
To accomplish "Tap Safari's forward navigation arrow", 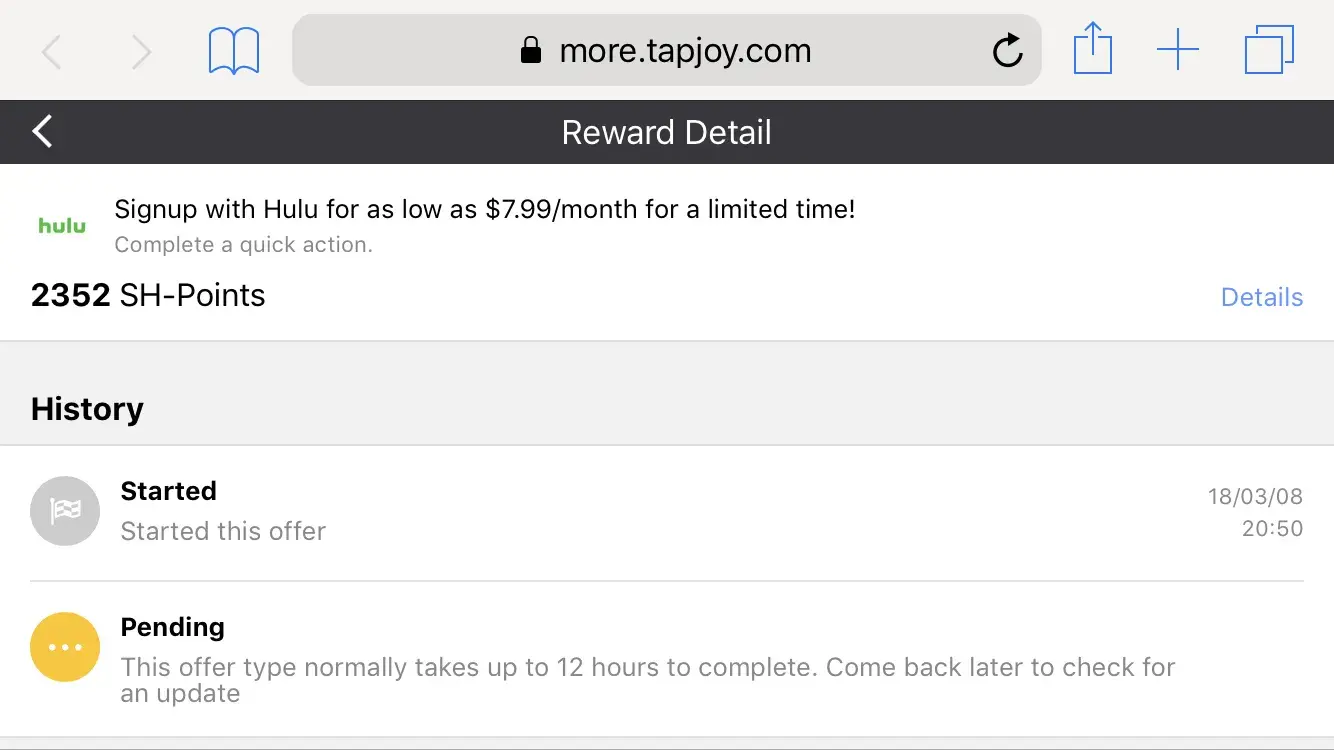I will [x=141, y=52].
